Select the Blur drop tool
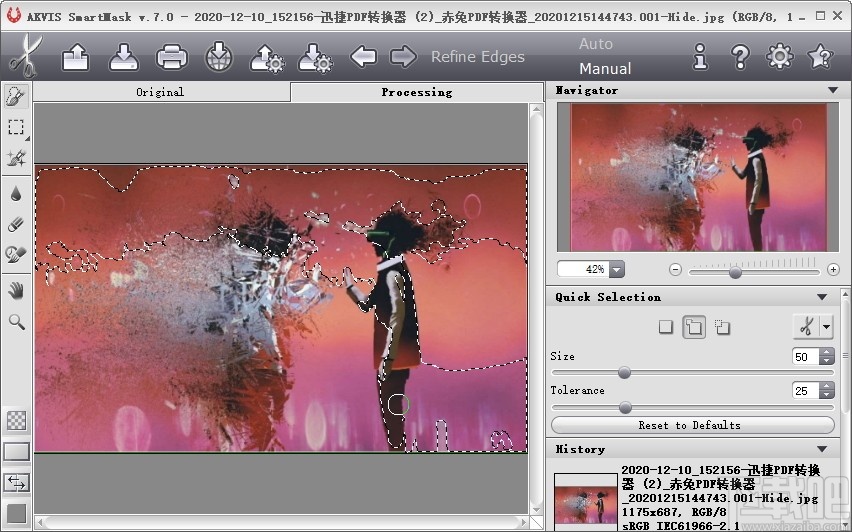The image size is (852, 532). click(x=16, y=193)
